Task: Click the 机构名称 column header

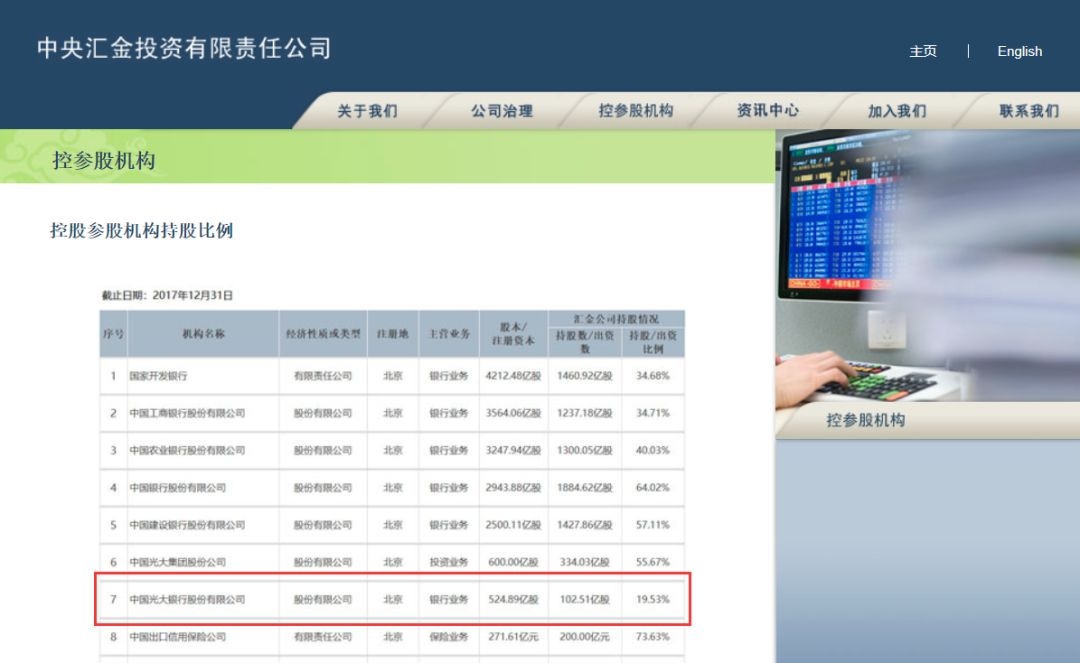Action: 203,334
